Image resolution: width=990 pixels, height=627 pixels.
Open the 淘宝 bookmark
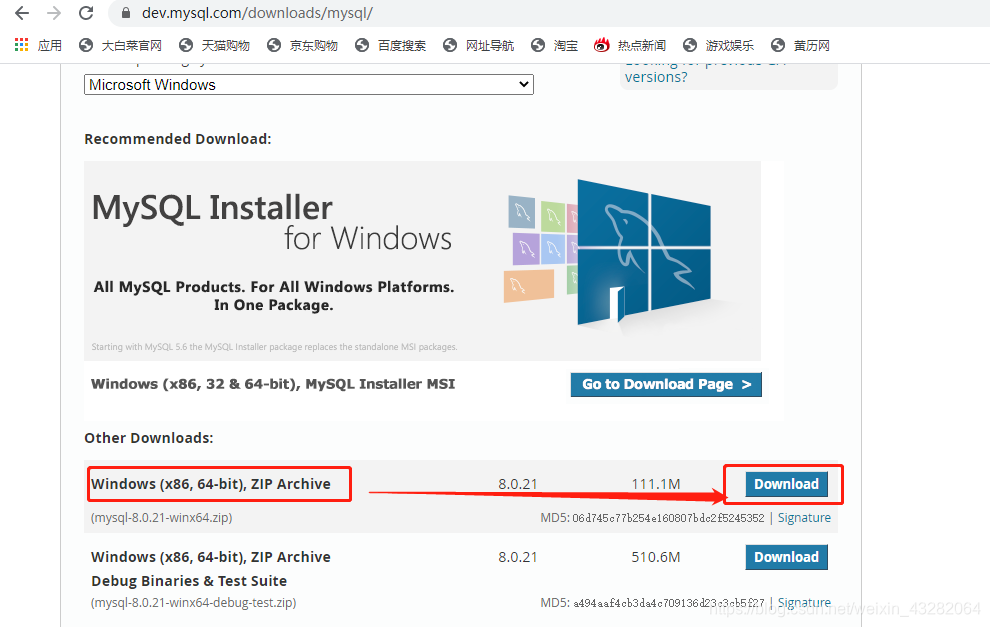(555, 45)
